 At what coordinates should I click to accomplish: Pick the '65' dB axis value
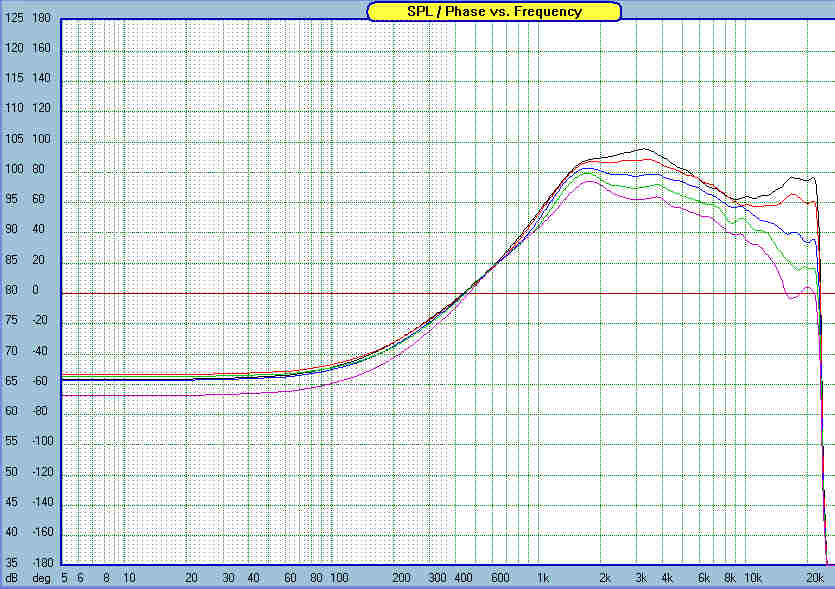(x=11, y=381)
